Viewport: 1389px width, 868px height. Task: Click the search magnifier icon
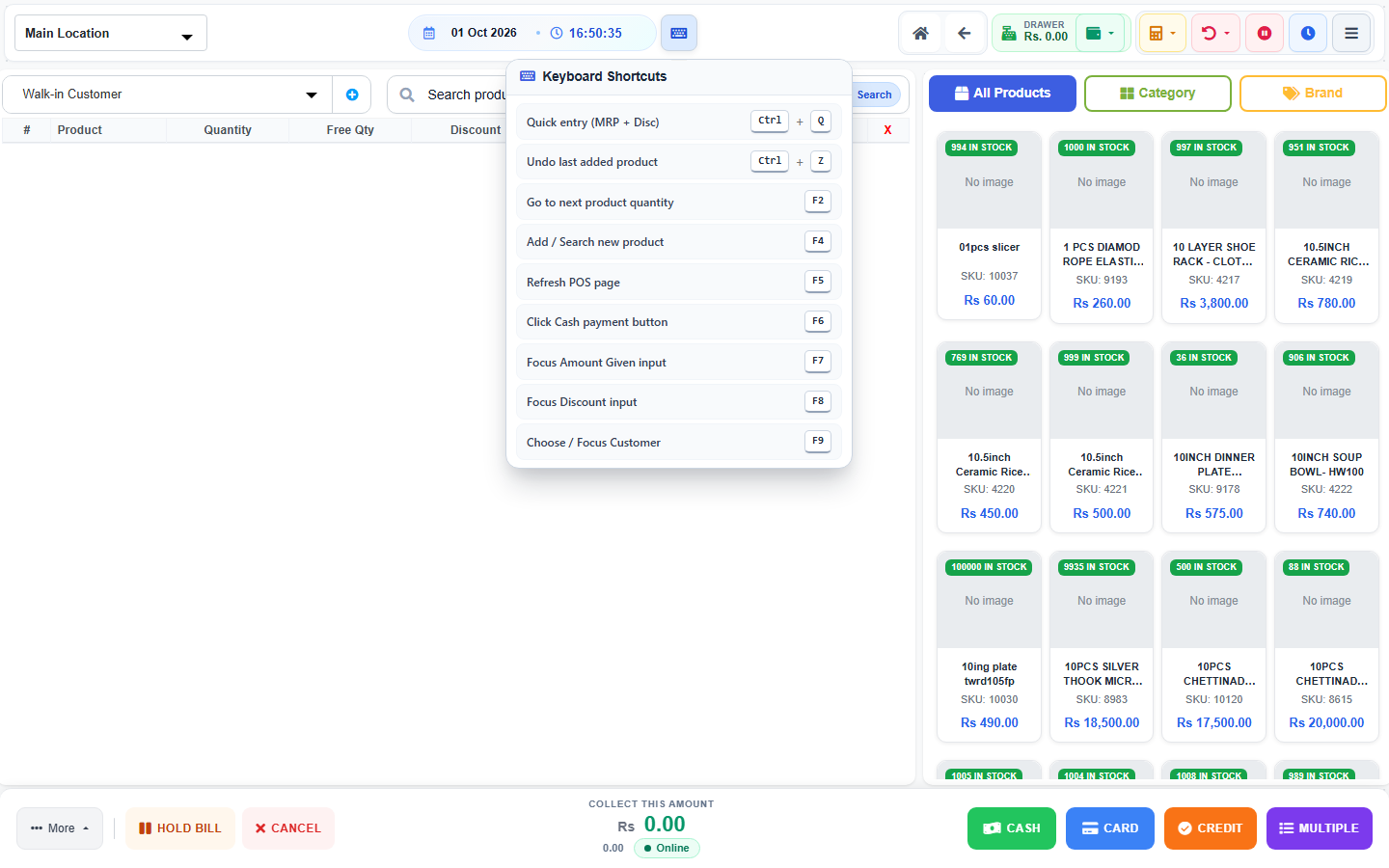[x=407, y=95]
